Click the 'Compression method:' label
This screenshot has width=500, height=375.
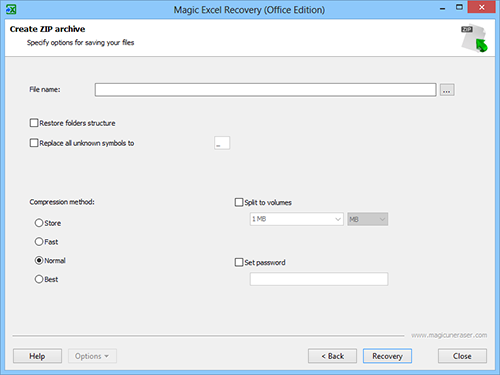tap(62, 202)
